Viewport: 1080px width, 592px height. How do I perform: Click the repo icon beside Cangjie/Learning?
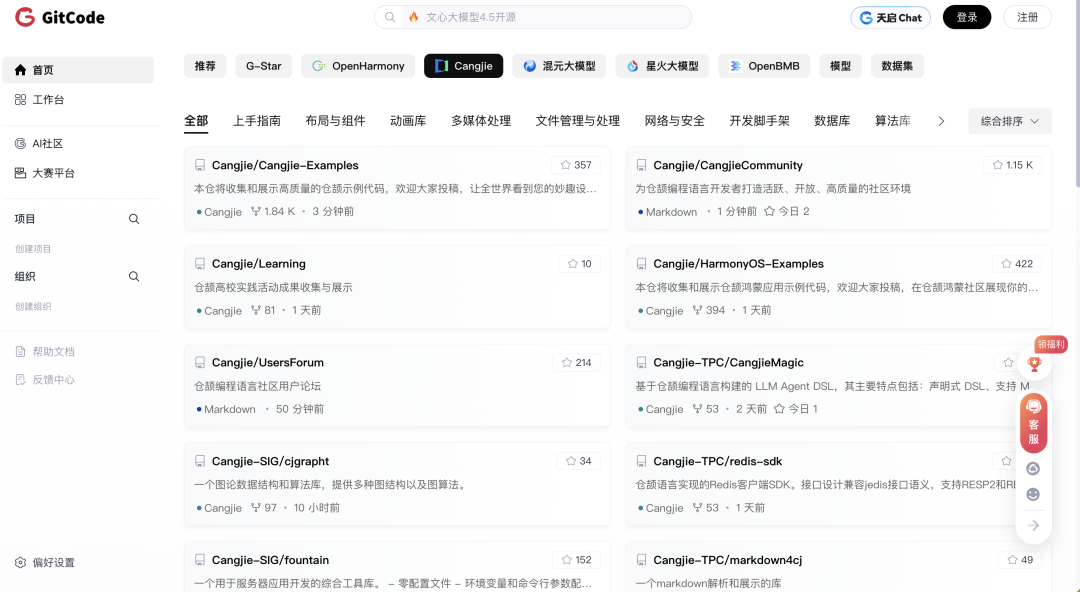tap(200, 264)
